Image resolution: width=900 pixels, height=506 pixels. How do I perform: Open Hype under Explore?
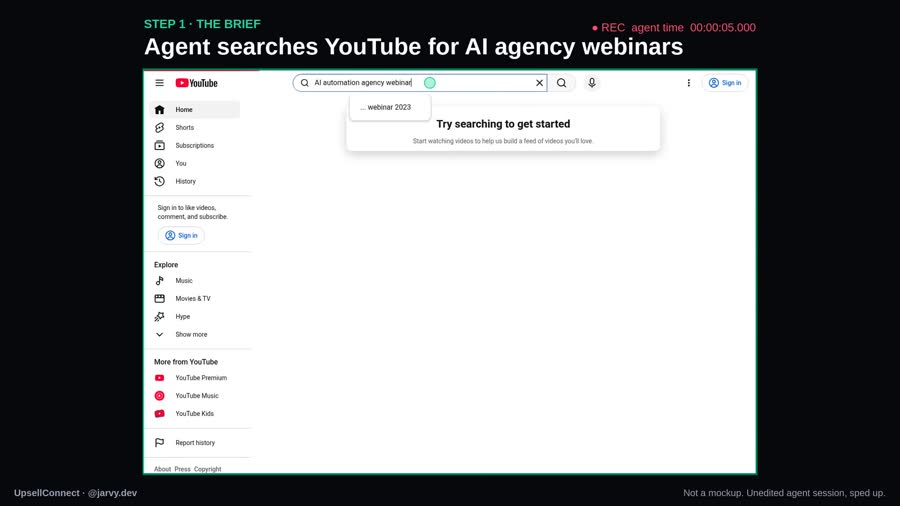195,317
